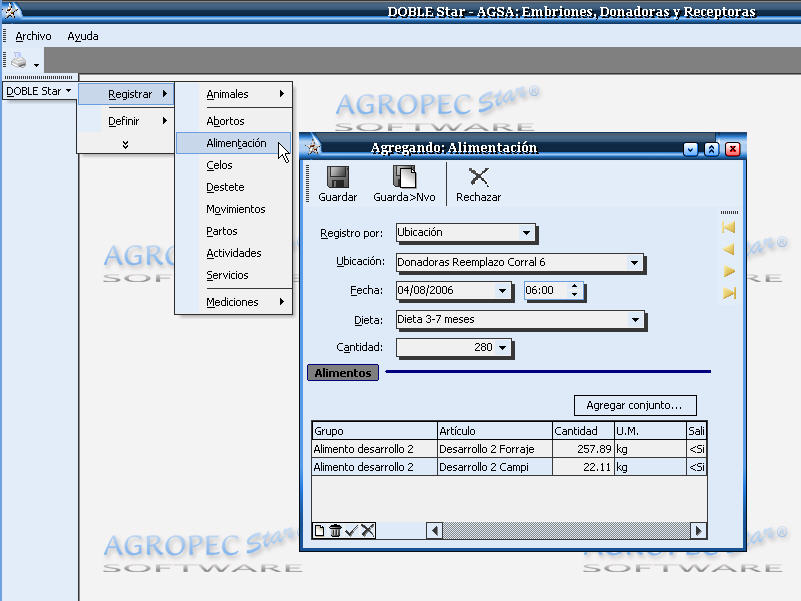
Task: Increase the time with the up spinner
Action: [x=574, y=287]
